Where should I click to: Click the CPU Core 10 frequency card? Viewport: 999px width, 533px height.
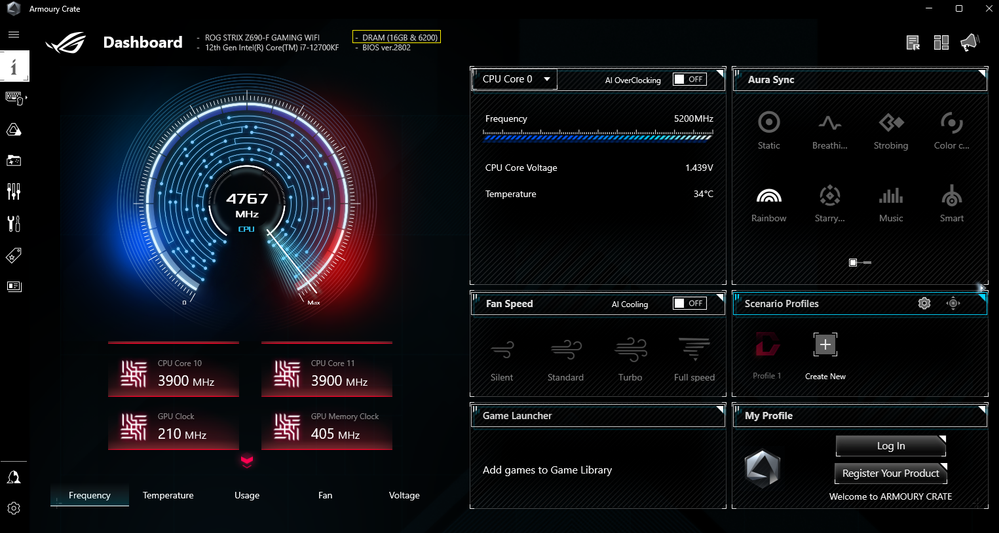[173, 369]
